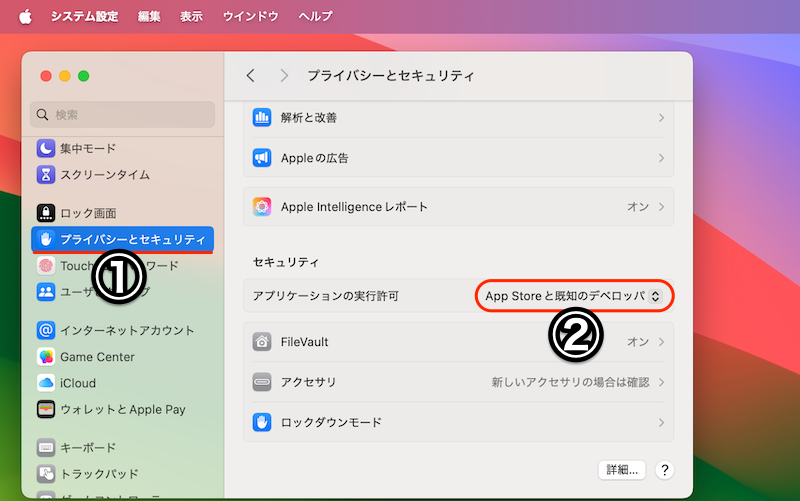Click the ロックダウンモード row text
The image size is (800, 501).
pos(331,422)
